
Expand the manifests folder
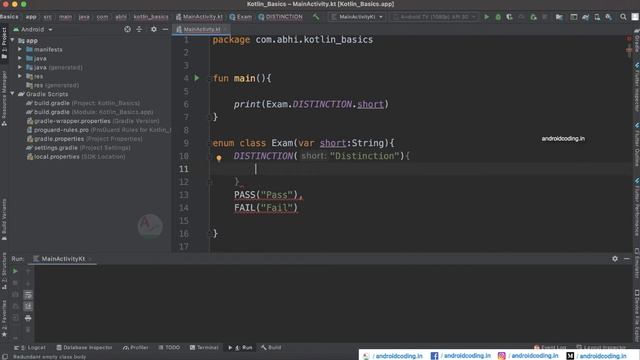tap(20, 49)
